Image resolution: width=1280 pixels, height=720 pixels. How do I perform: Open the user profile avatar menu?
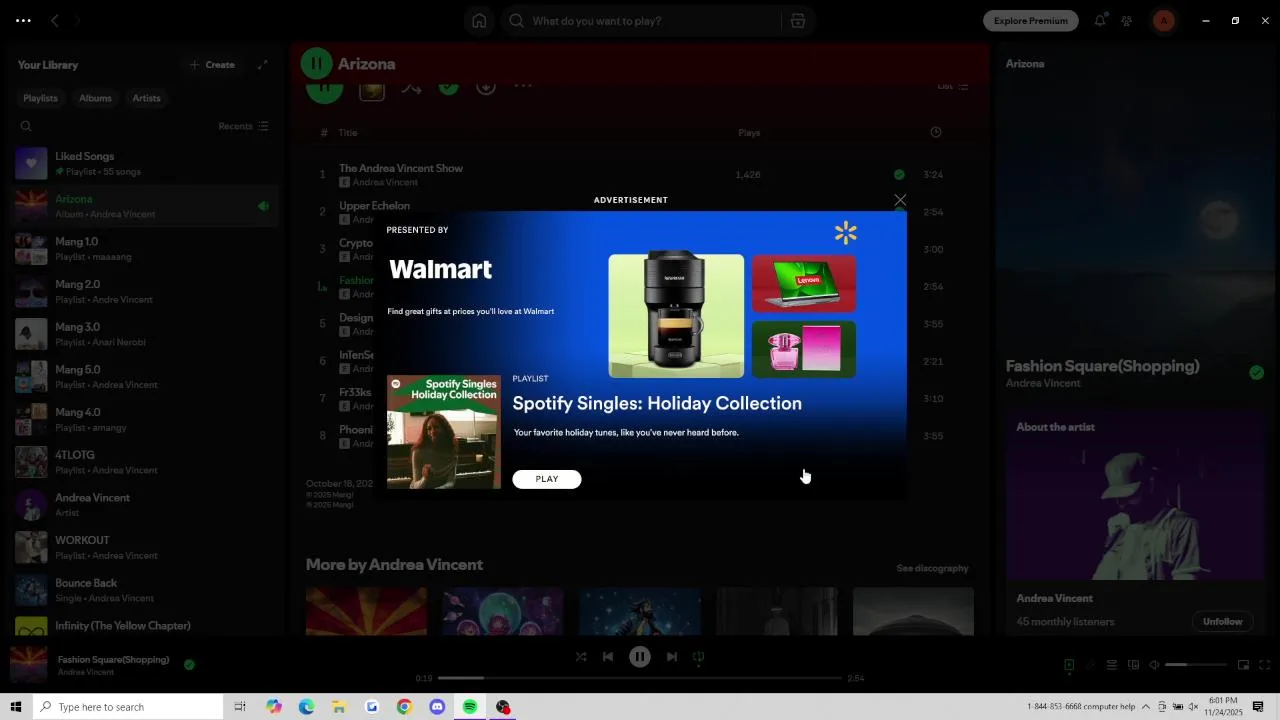pyautogui.click(x=1164, y=21)
